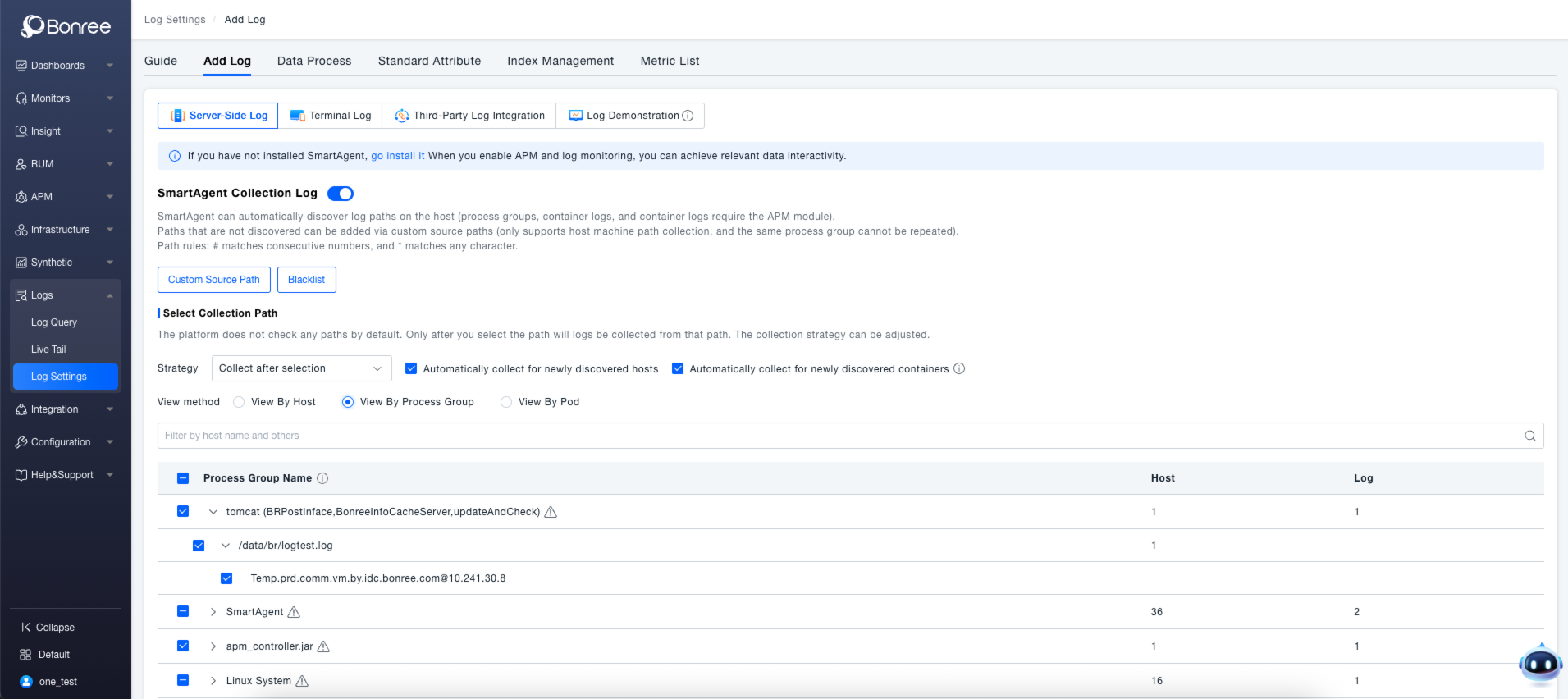Open the chatbot assistant robot icon
The image size is (1568, 699).
click(1539, 664)
